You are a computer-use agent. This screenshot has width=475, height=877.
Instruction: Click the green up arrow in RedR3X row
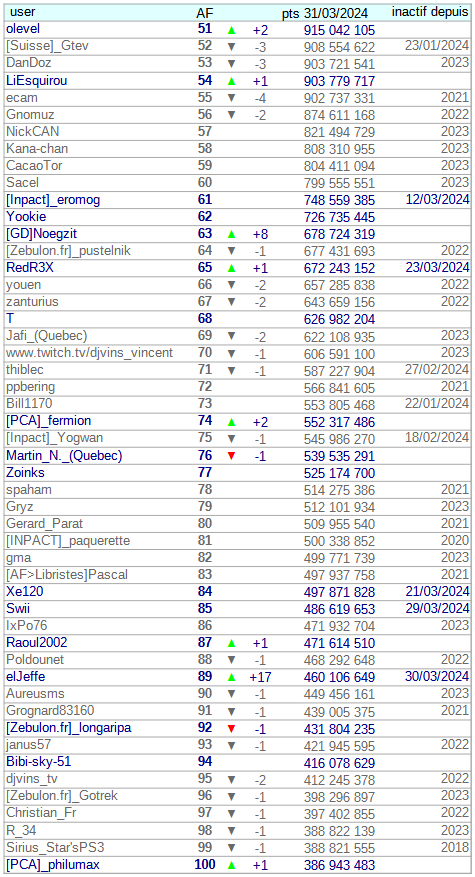pyautogui.click(x=232, y=268)
